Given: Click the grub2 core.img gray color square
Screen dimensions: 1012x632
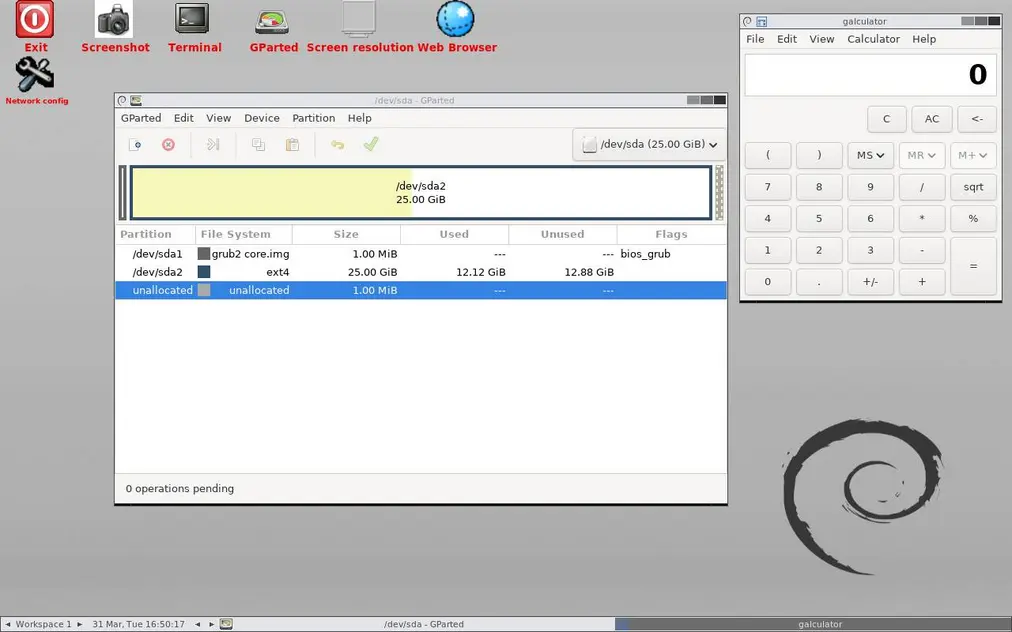Looking at the screenshot, I should pyautogui.click(x=204, y=254).
